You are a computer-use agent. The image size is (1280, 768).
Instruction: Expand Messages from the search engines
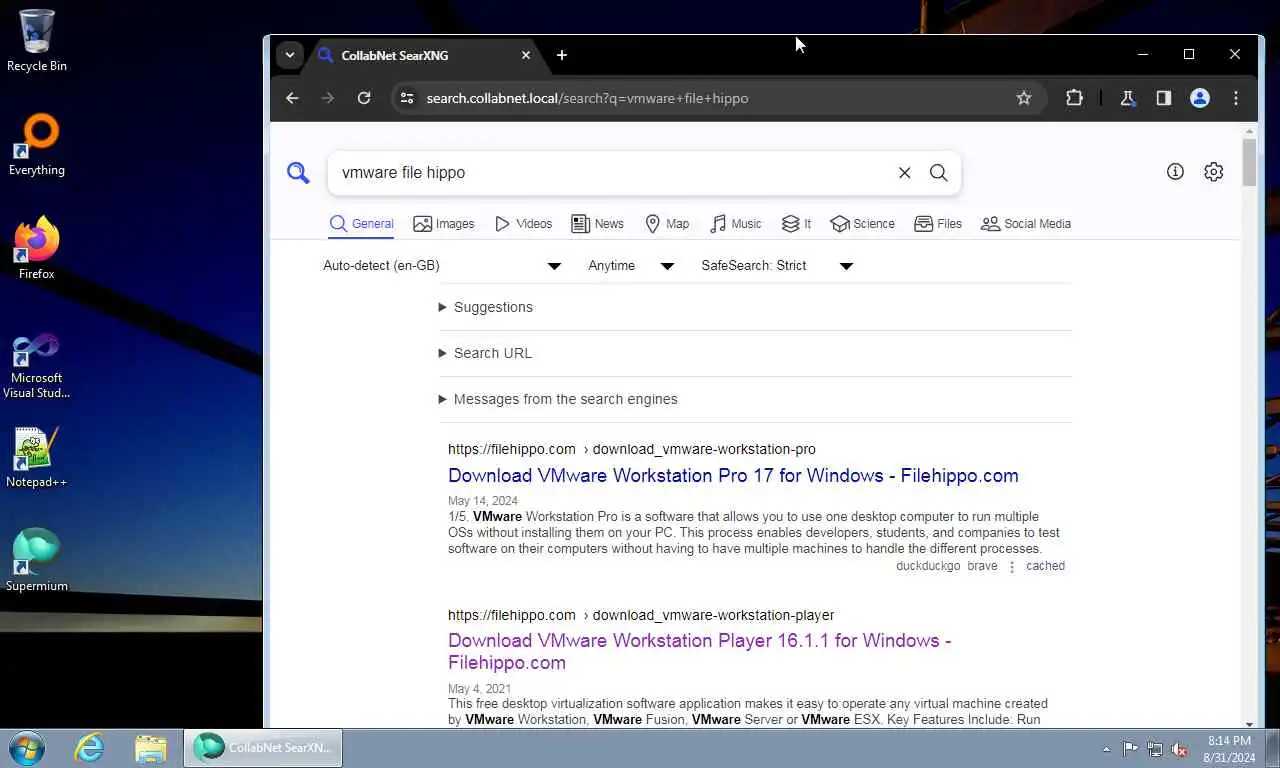coord(558,399)
